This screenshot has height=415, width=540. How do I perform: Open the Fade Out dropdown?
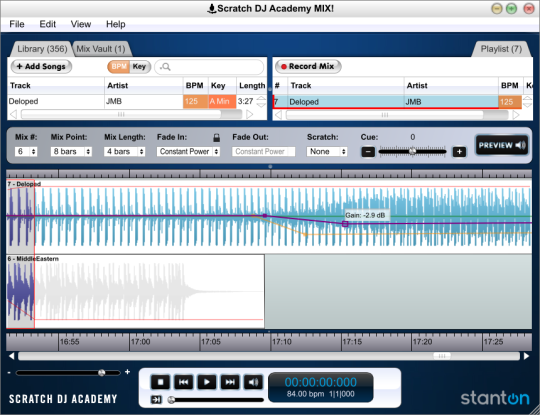(263, 152)
